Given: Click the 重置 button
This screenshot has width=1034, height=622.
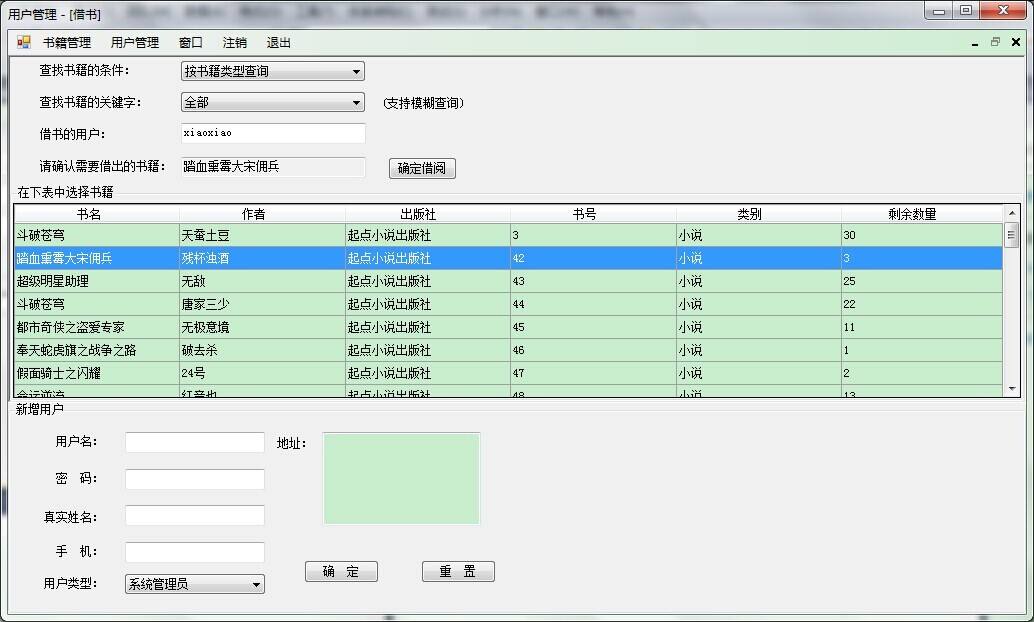Looking at the screenshot, I should (458, 571).
